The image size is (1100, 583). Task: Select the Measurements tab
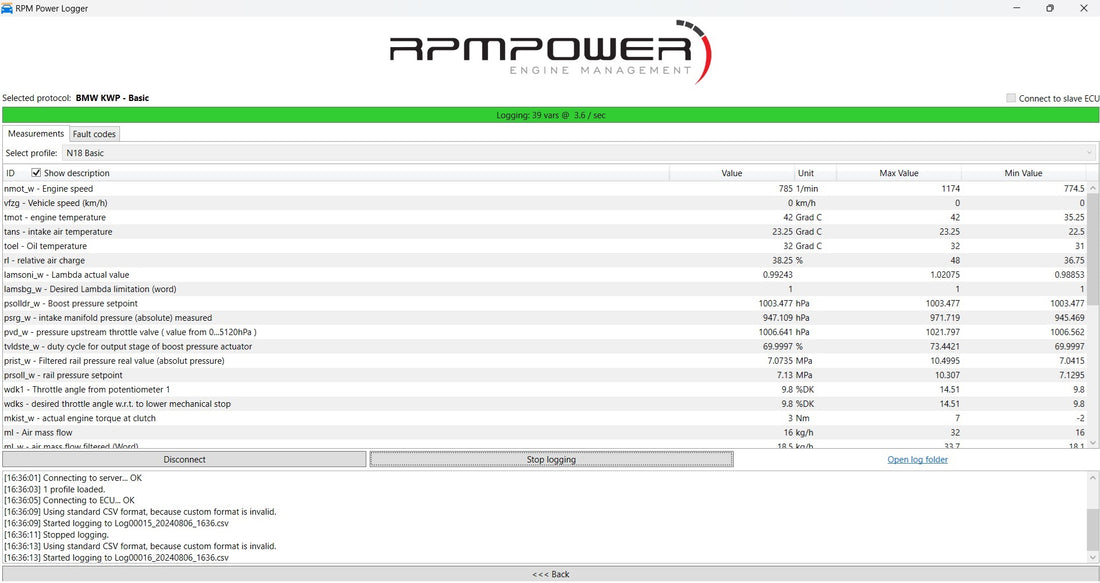point(36,133)
